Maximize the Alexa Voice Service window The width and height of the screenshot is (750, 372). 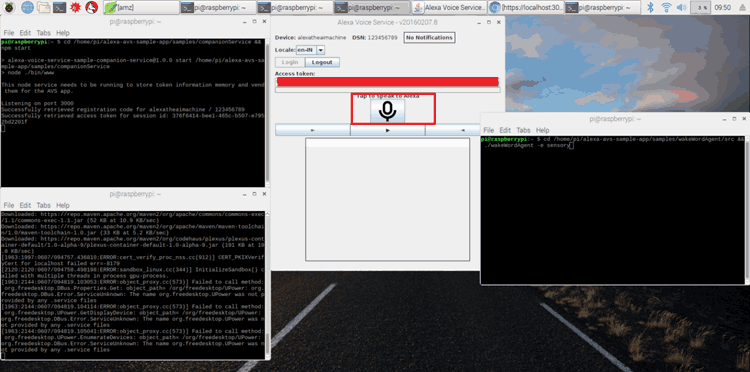489,22
